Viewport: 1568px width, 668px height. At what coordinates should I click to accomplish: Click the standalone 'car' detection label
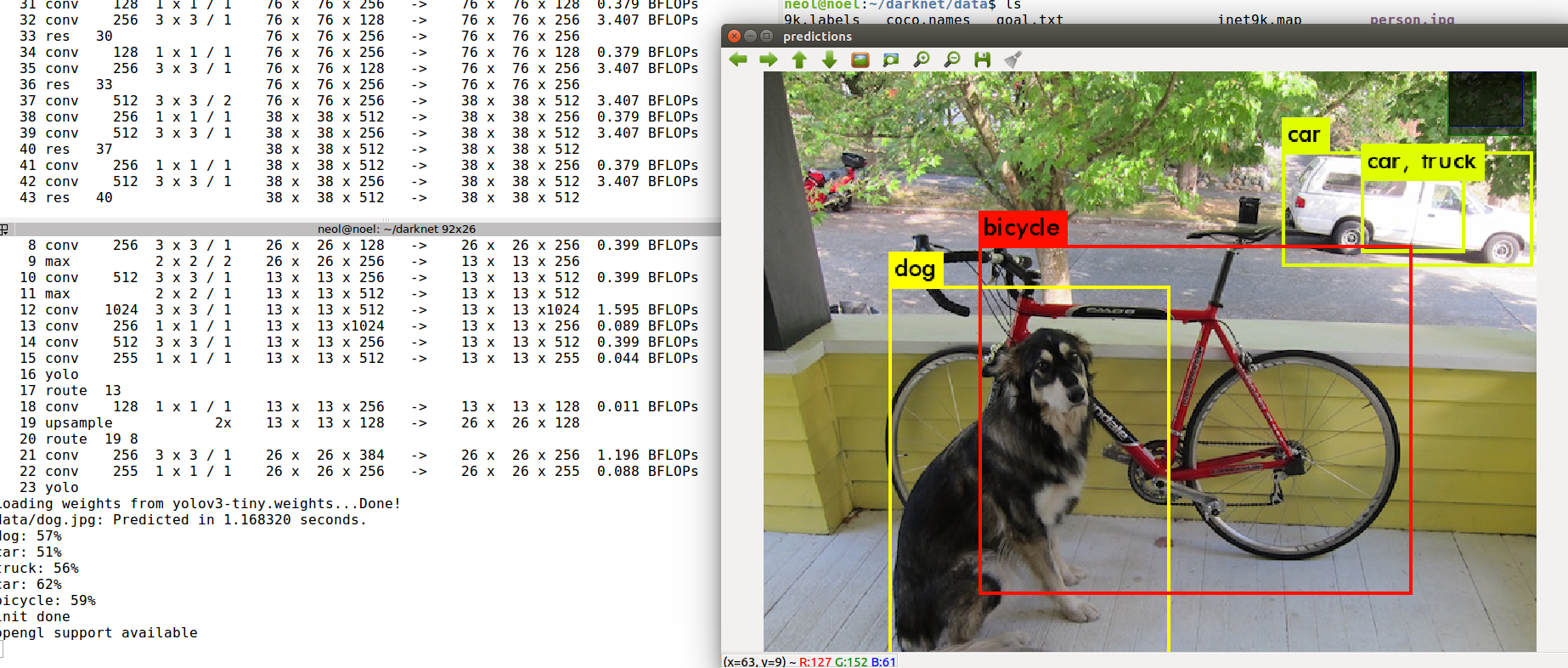point(1305,136)
